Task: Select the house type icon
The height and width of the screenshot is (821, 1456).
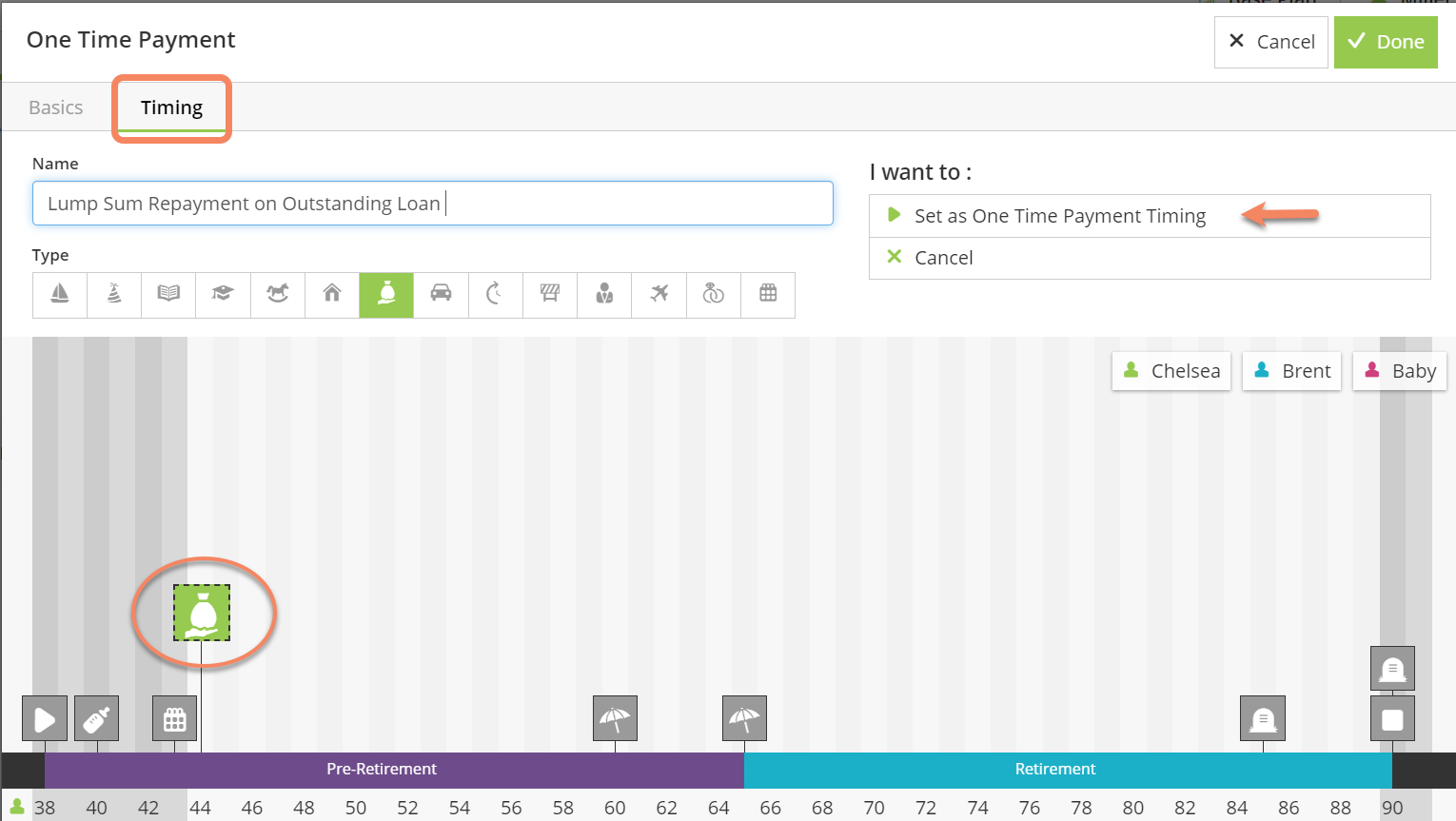Action: [x=332, y=295]
